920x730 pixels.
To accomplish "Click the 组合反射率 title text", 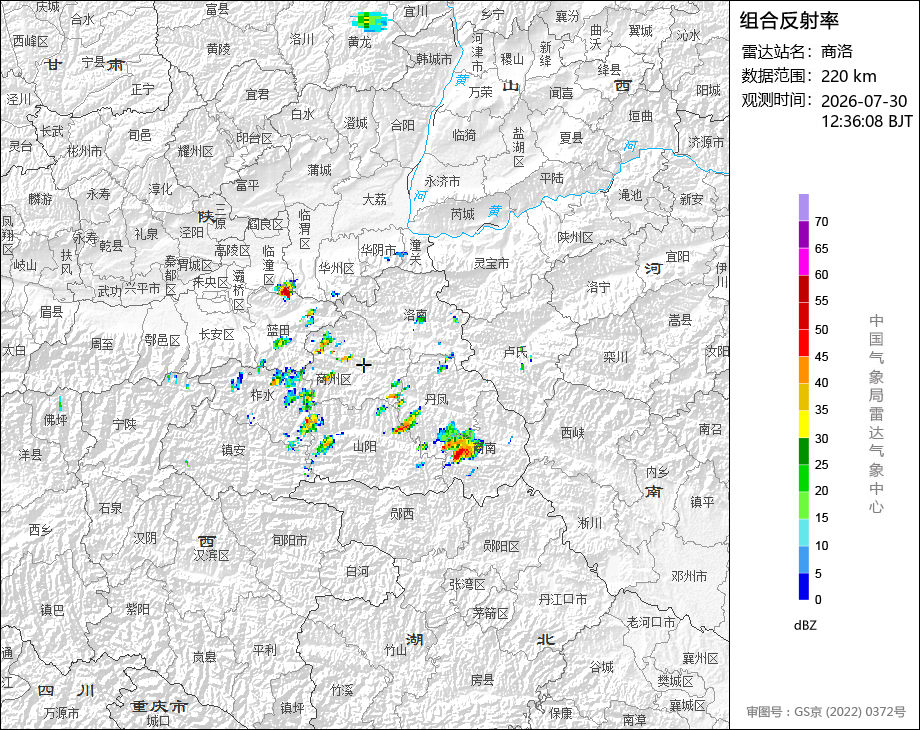I will [x=789, y=21].
